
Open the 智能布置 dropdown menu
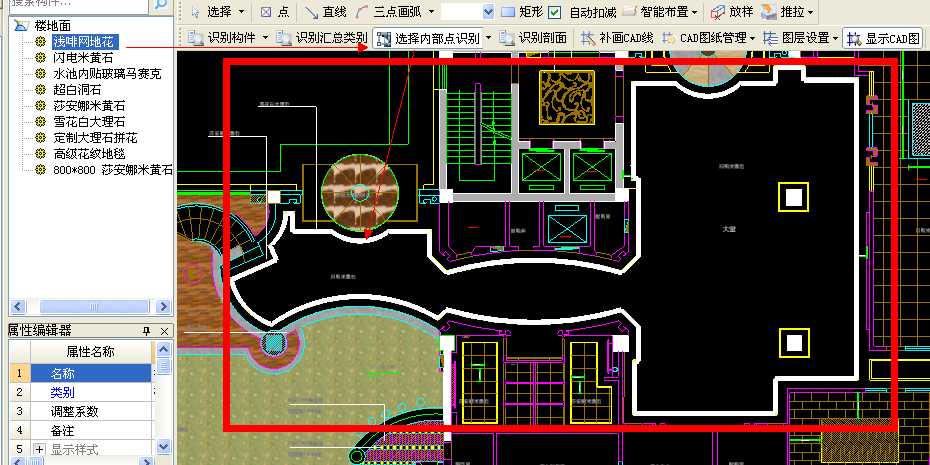click(661, 13)
